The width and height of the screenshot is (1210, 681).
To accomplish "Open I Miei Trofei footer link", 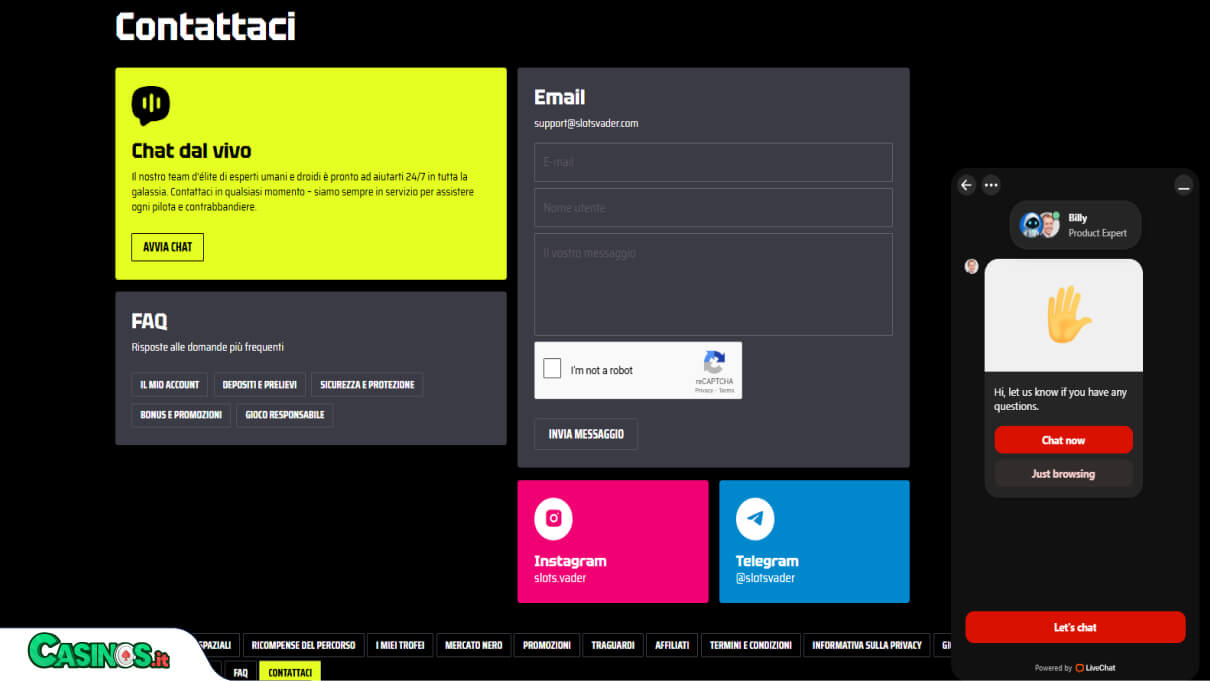I will (x=400, y=645).
